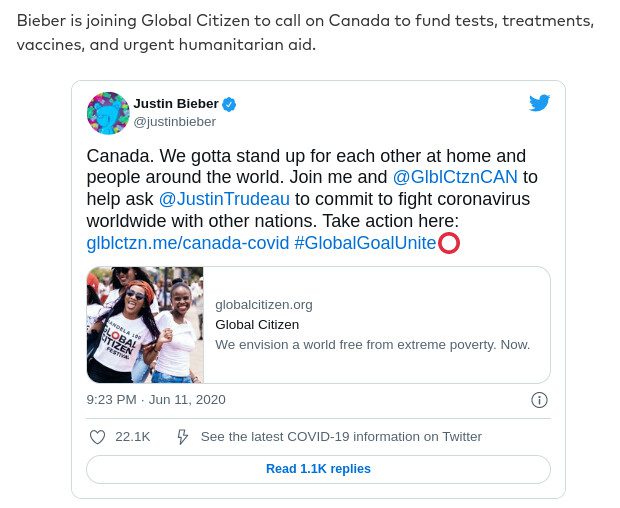
Task: Click the red circle emoji in tweet
Action: [449, 243]
